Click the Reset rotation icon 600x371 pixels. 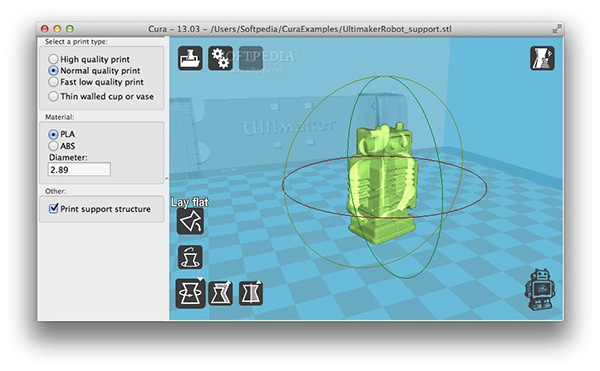pyautogui.click(x=190, y=257)
